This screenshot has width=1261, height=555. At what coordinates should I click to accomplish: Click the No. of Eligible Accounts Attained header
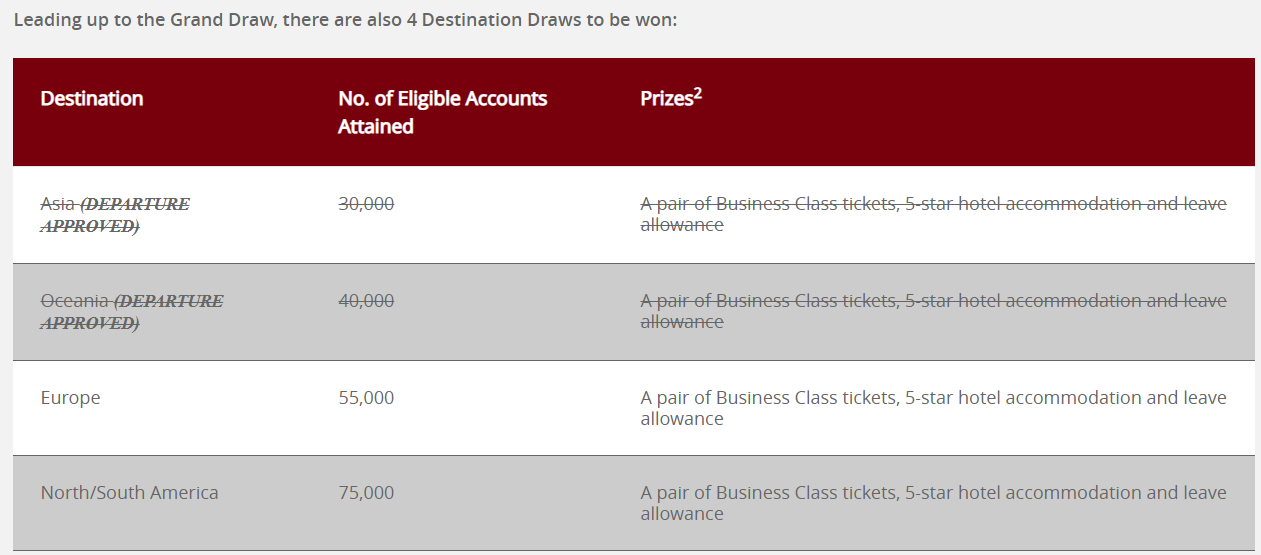[443, 112]
